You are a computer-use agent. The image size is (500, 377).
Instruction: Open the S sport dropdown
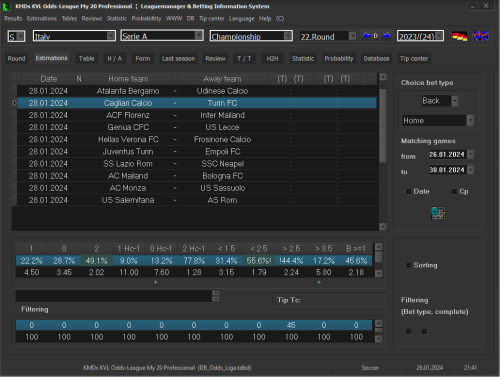21,36
